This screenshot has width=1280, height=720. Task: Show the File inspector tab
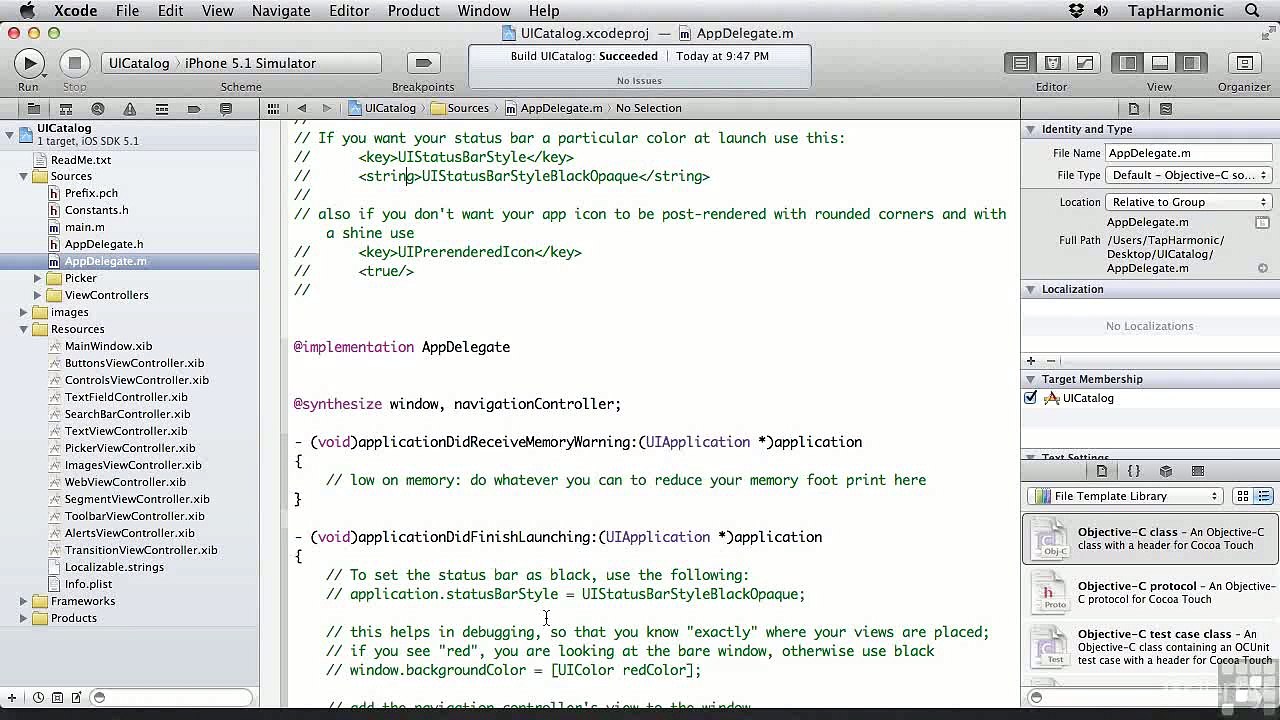coord(1134,108)
